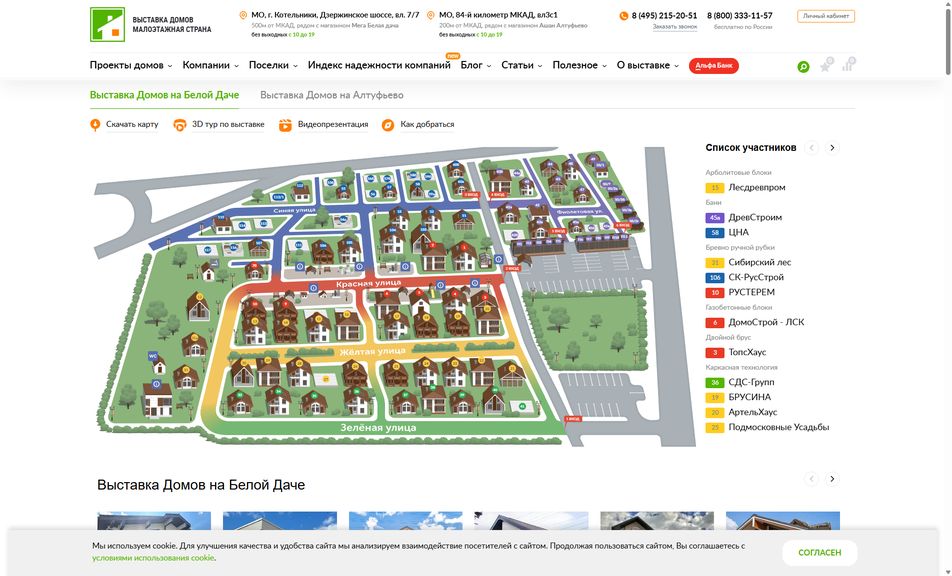Expand the Статьи dropdown
This screenshot has height=576, width=952.
pos(522,65)
